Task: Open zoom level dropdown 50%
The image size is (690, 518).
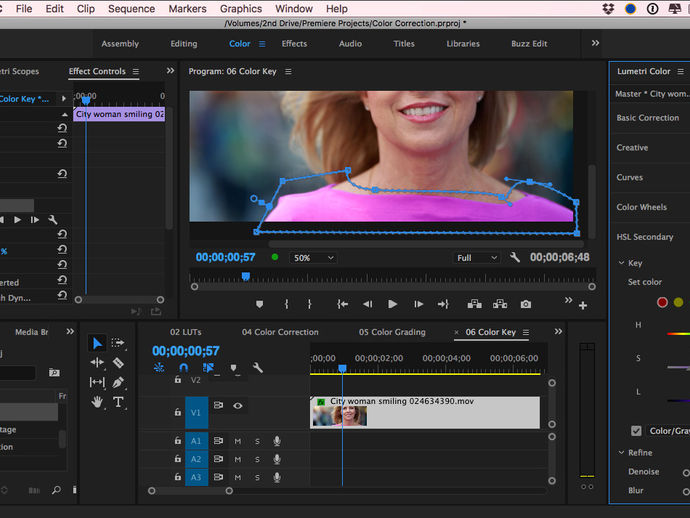Action: [x=313, y=258]
